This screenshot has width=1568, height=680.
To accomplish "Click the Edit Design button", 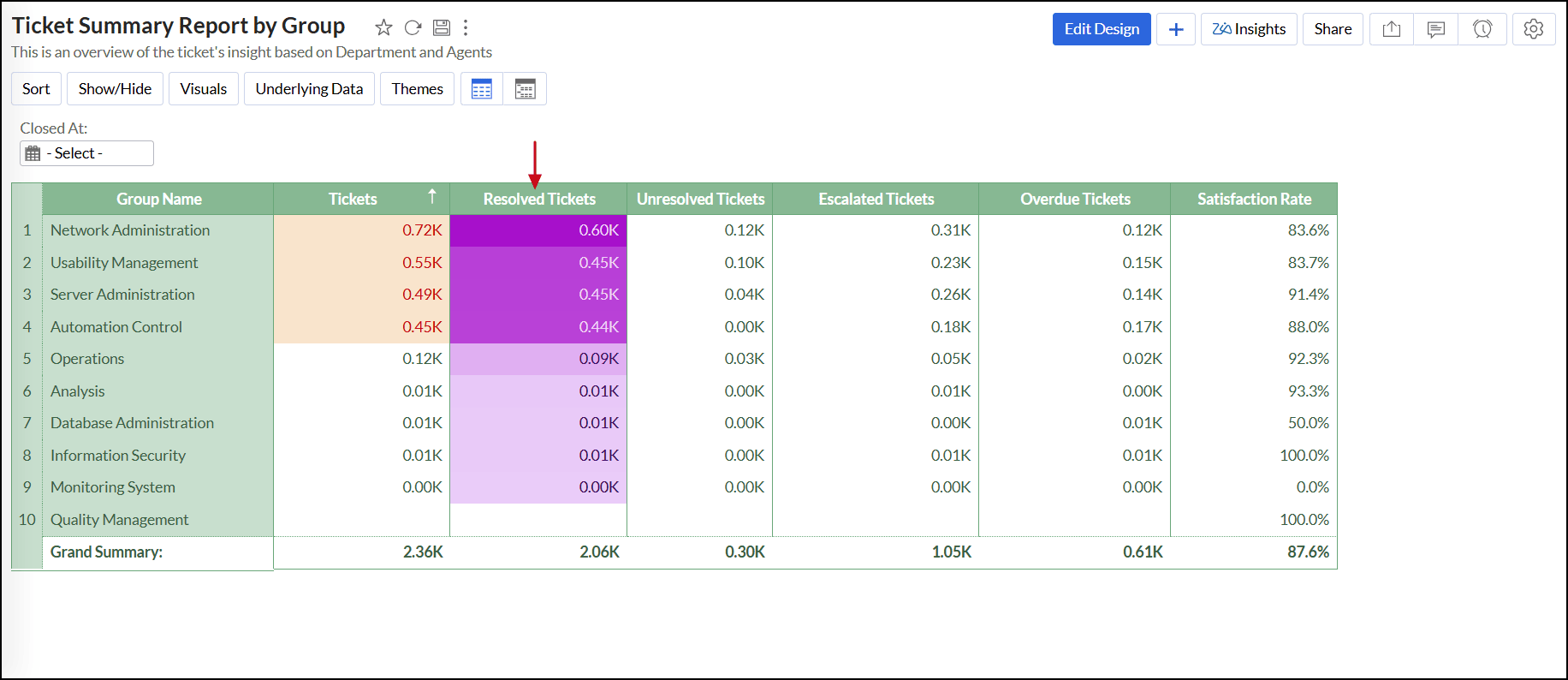I will pos(1101,29).
